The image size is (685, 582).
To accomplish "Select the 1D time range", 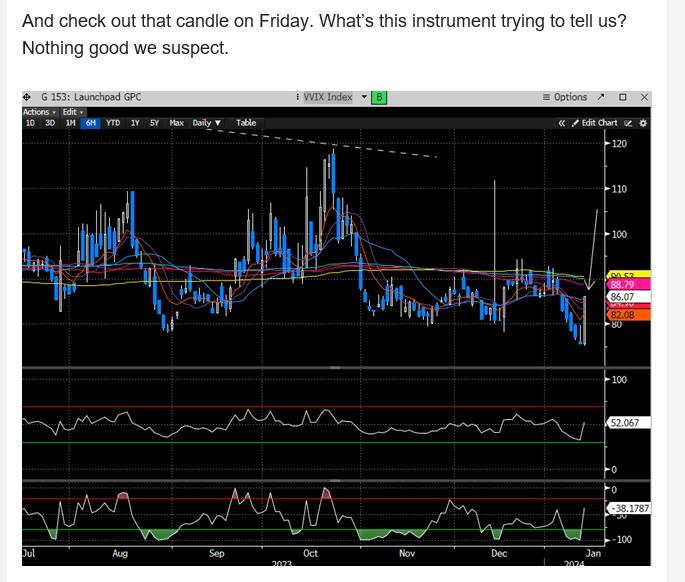I will 30,123.
